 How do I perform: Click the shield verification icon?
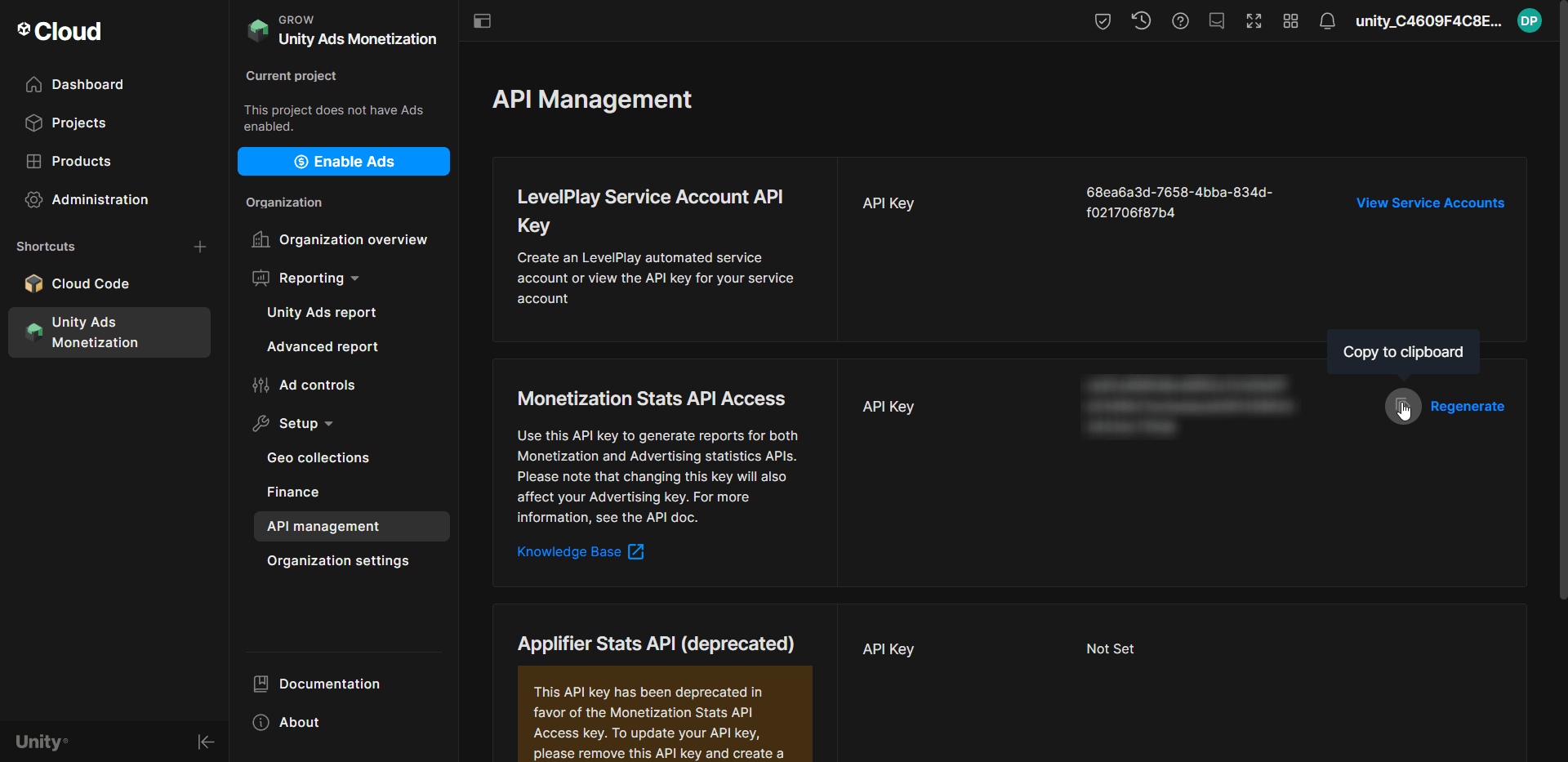[1102, 21]
